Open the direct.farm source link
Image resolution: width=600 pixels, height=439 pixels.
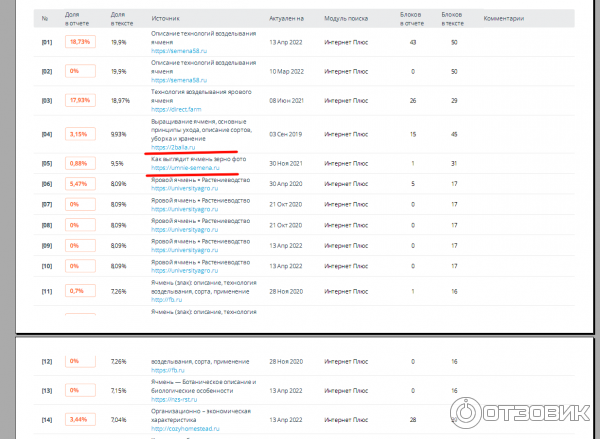(x=176, y=109)
